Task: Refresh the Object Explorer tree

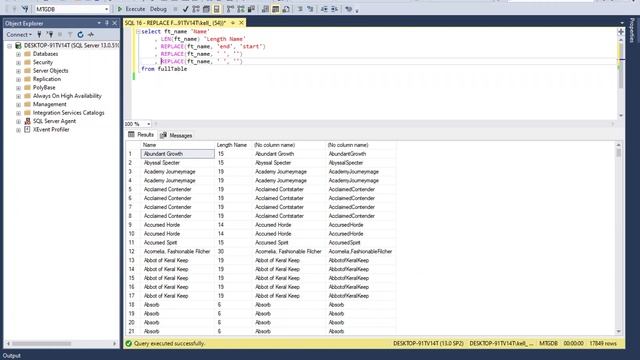Action: click(80, 35)
